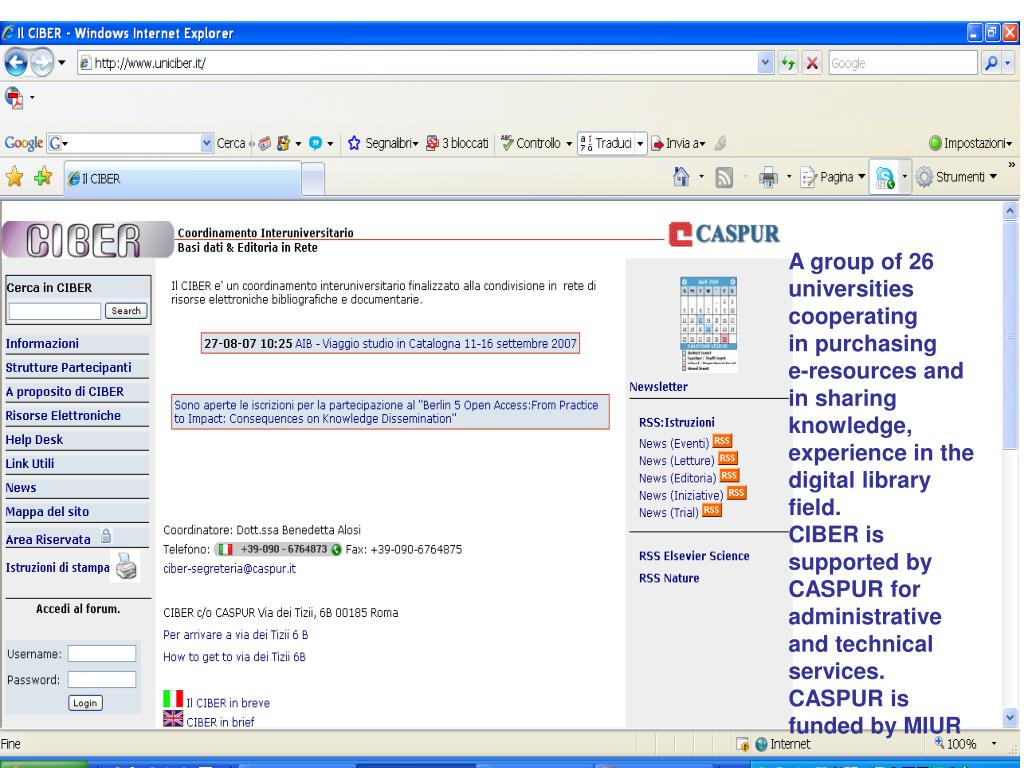This screenshot has width=1024, height=768.
Task: Open Risorse Elettroniche in left menu
Action: (x=63, y=415)
